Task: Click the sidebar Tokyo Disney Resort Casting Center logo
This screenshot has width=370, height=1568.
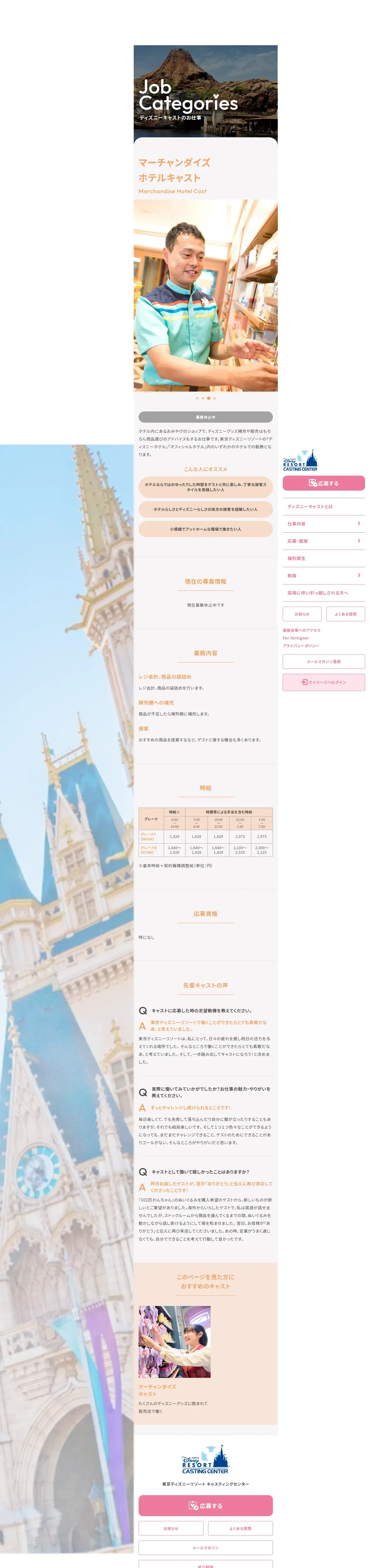Action: pyautogui.click(x=300, y=460)
